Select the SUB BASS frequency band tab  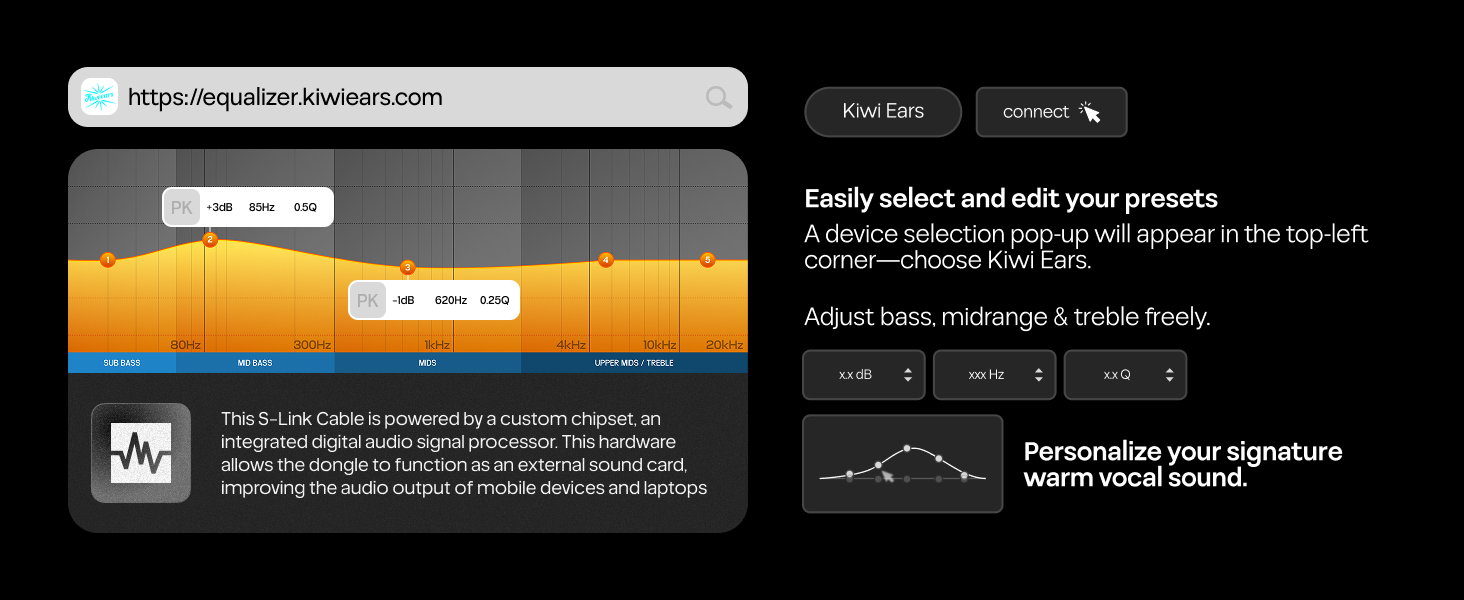[122, 363]
